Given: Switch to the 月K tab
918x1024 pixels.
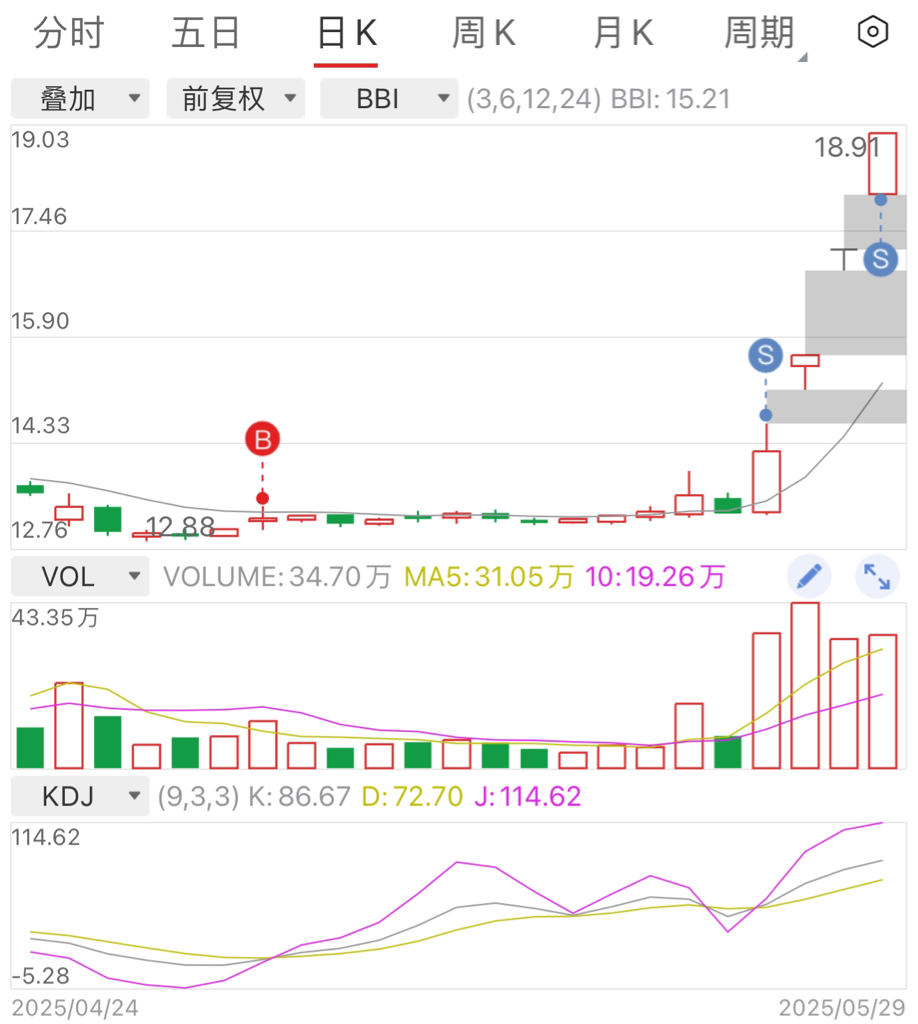Looking at the screenshot, I should [623, 33].
